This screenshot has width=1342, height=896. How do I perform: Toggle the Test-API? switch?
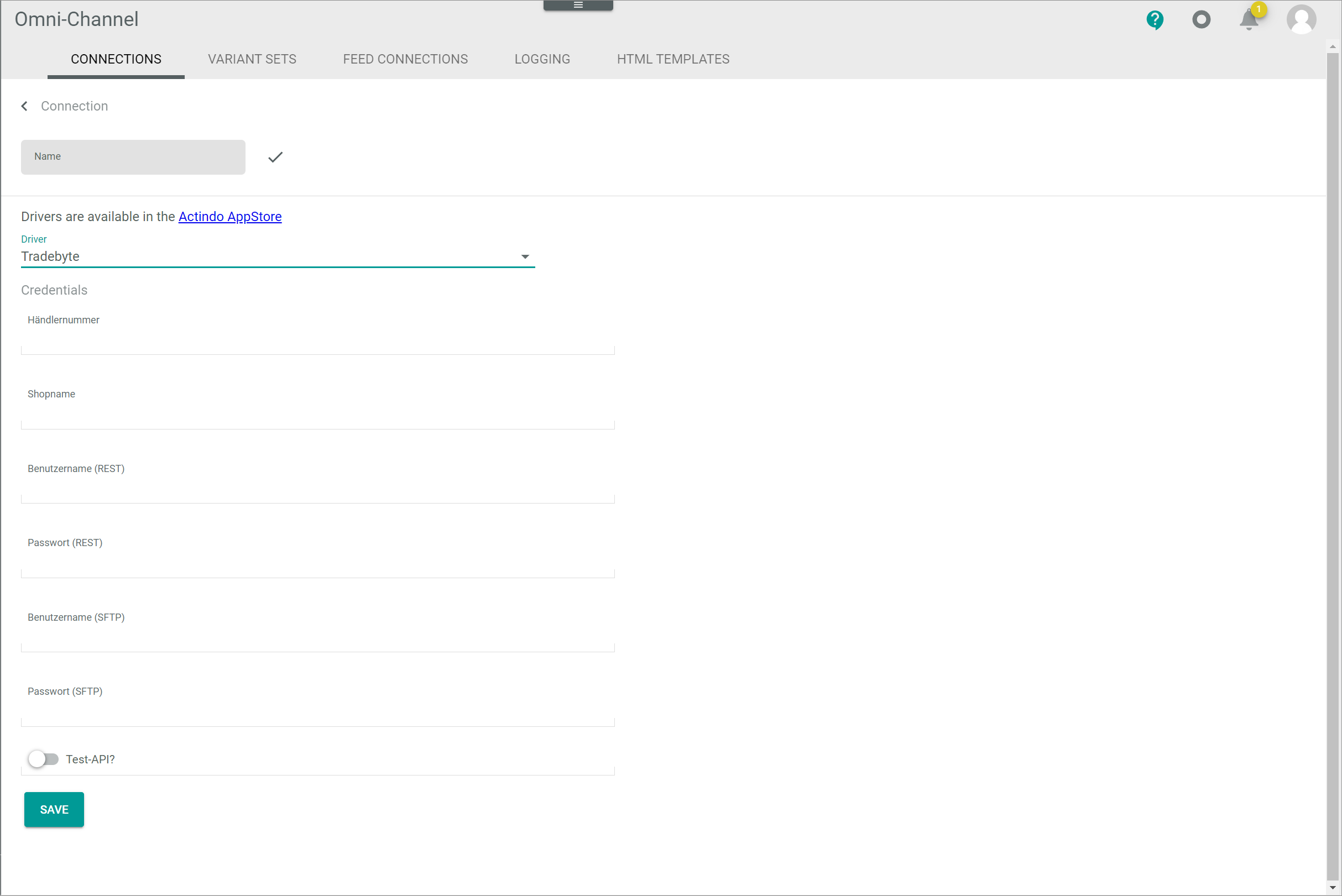(x=44, y=759)
